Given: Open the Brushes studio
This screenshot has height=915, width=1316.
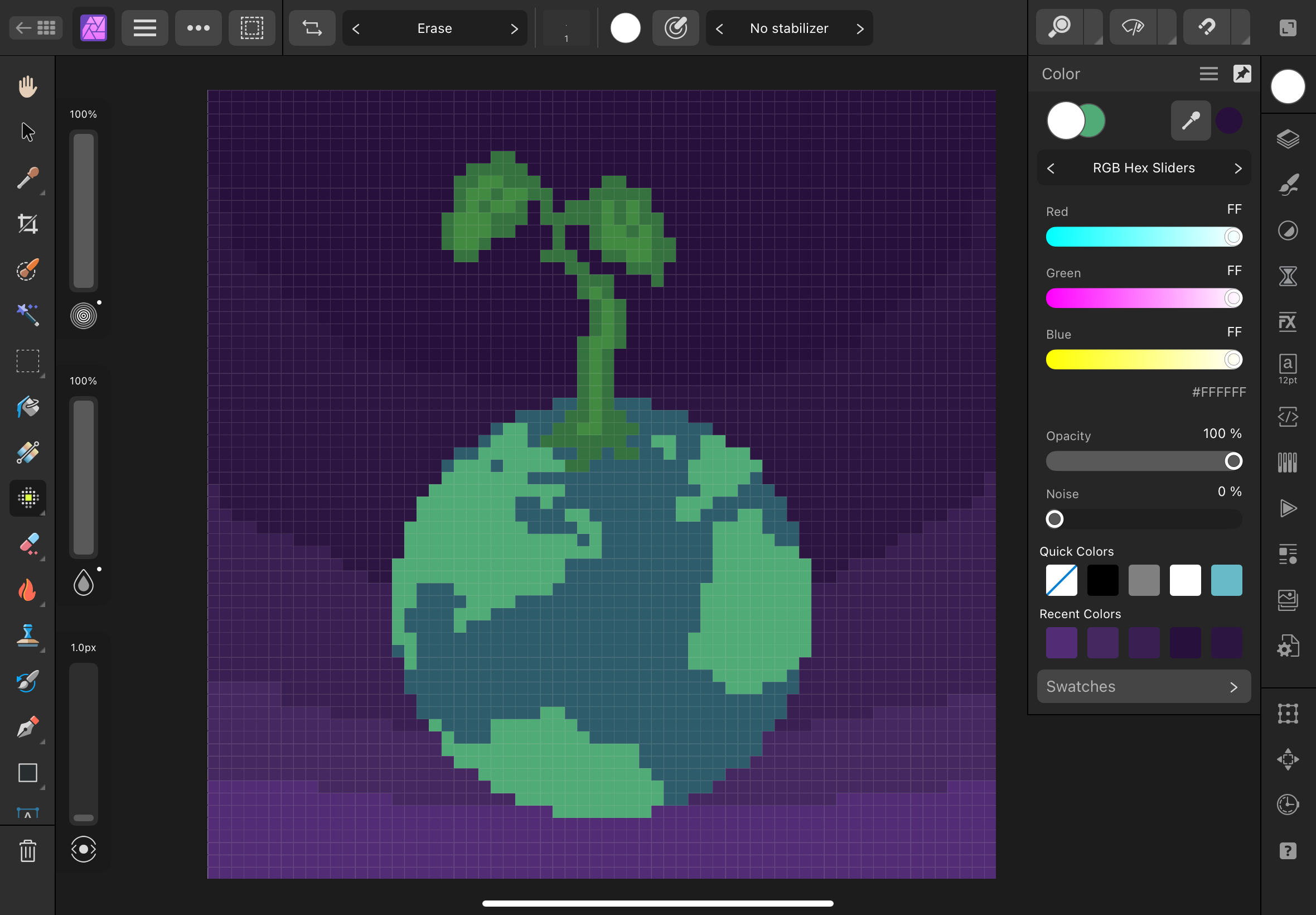Looking at the screenshot, I should [1288, 185].
